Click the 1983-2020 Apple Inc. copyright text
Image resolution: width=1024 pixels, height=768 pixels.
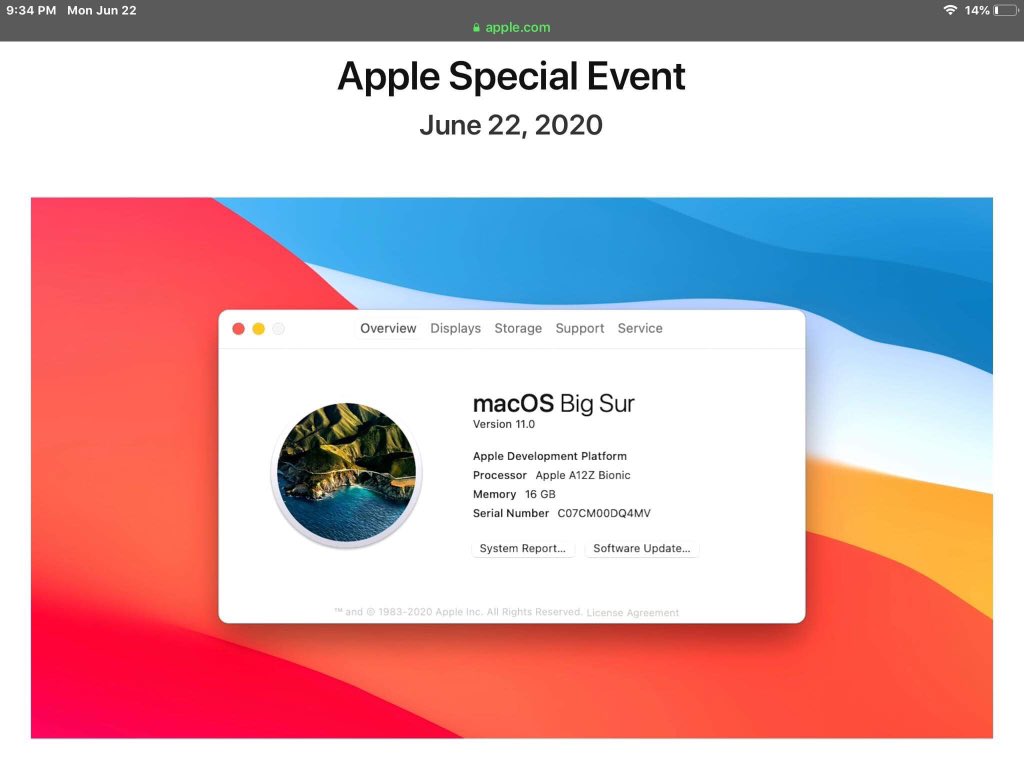point(458,612)
